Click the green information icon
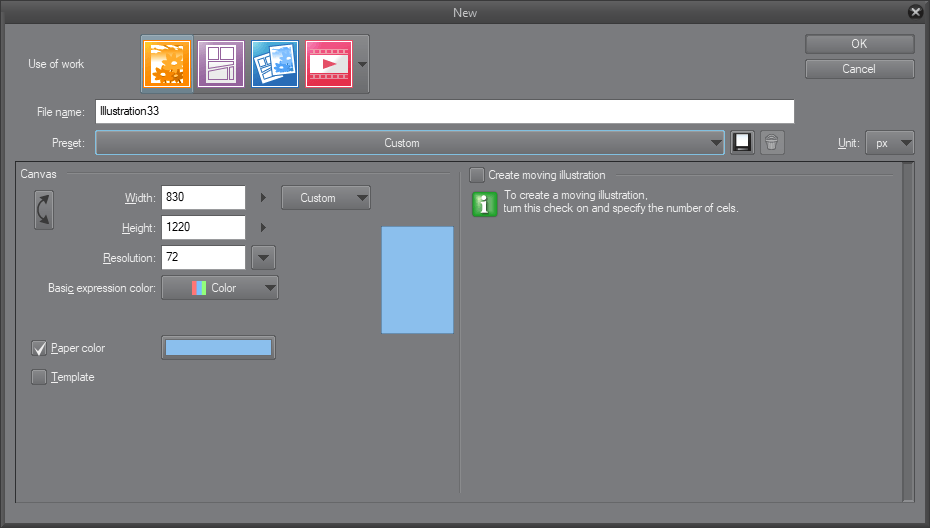Viewport: 930px width, 528px height. [x=485, y=204]
